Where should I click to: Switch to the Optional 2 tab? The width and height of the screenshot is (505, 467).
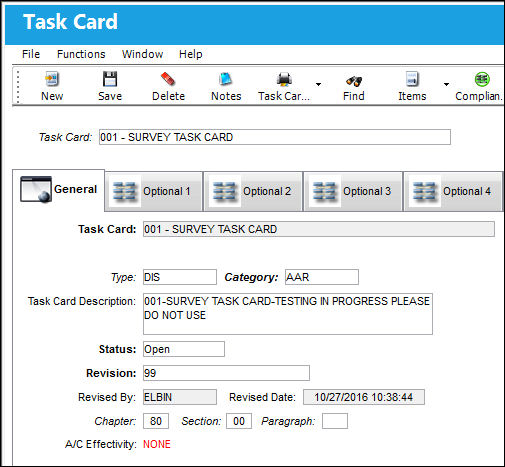point(253,192)
